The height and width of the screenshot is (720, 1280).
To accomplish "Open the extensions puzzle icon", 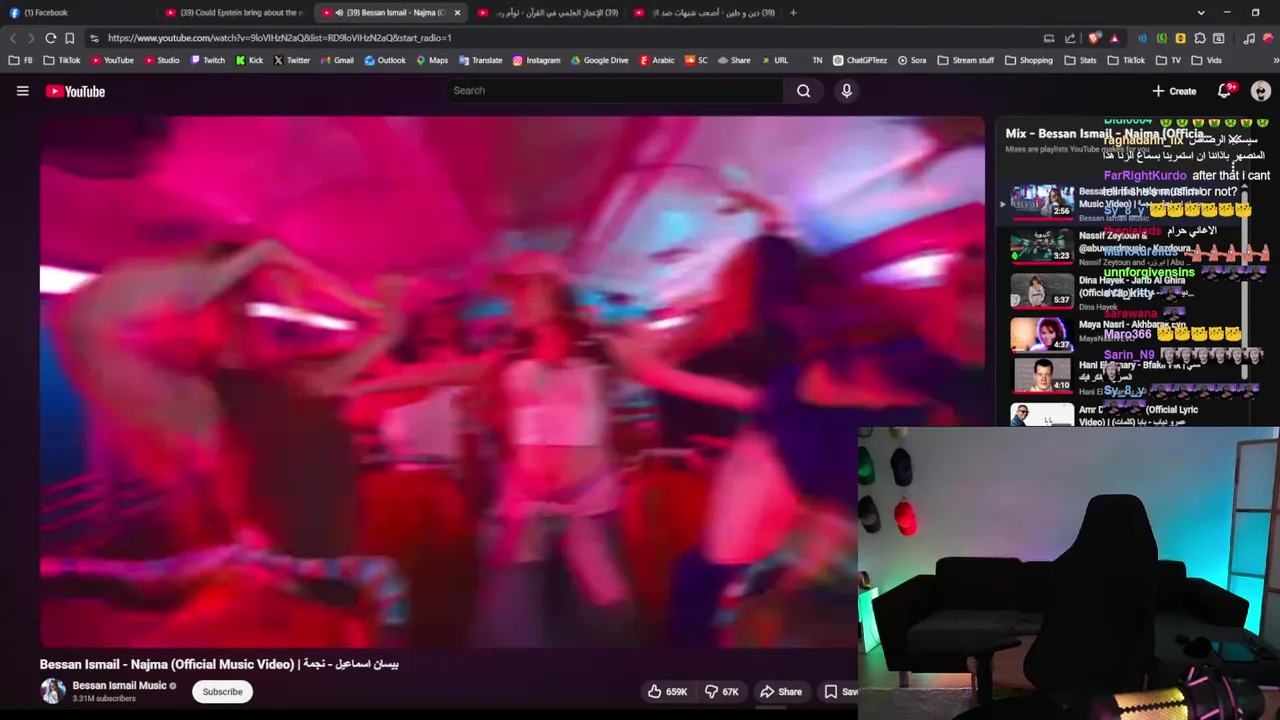I will [1200, 38].
